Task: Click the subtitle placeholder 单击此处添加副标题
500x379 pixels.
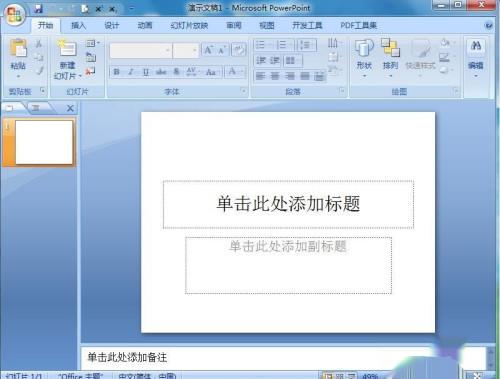Action: pos(288,265)
